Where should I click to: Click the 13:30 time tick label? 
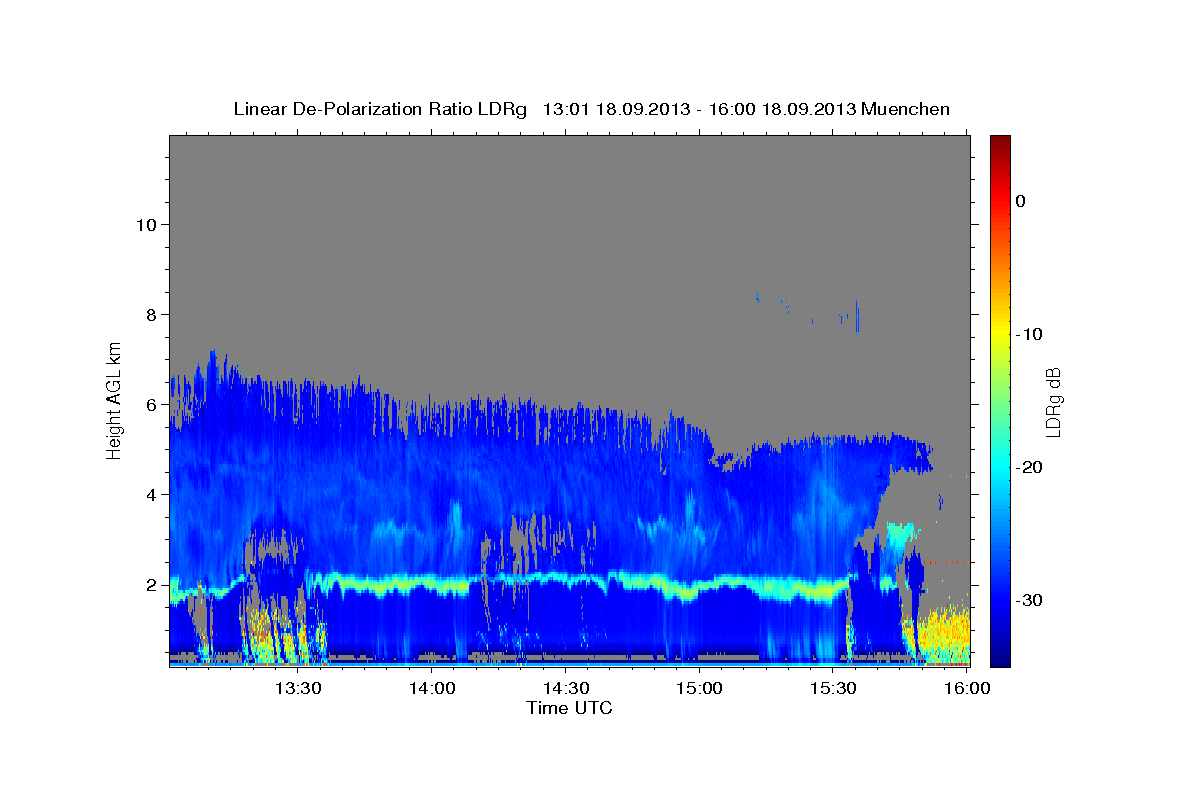(297, 688)
